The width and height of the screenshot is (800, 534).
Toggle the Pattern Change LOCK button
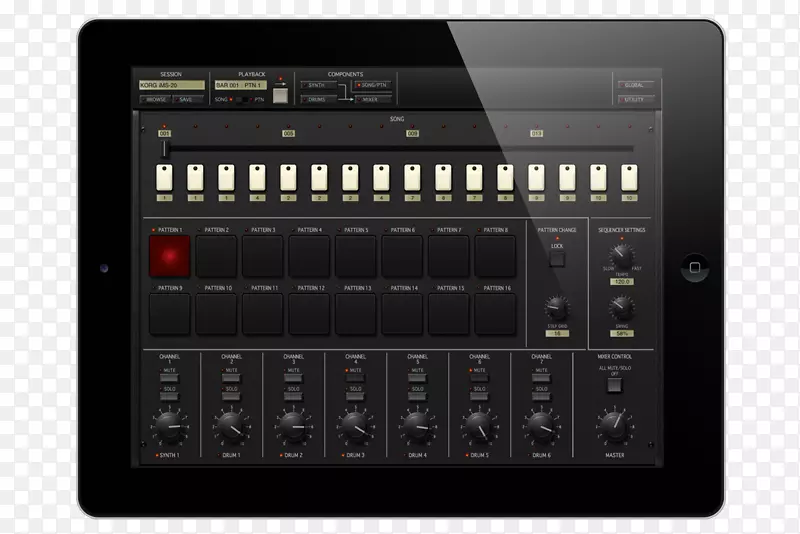point(557,260)
